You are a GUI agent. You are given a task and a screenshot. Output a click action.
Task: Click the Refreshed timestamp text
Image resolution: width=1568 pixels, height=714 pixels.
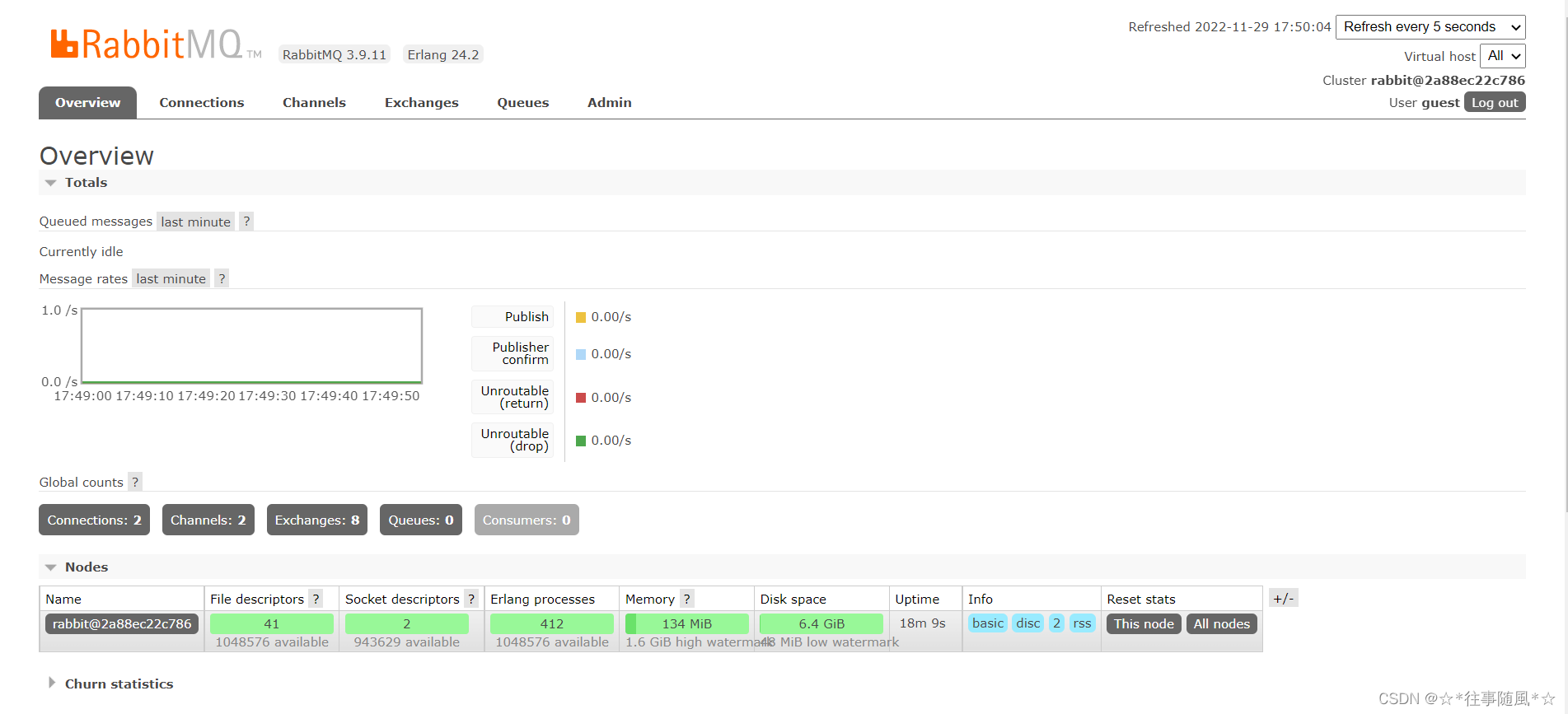(1229, 27)
